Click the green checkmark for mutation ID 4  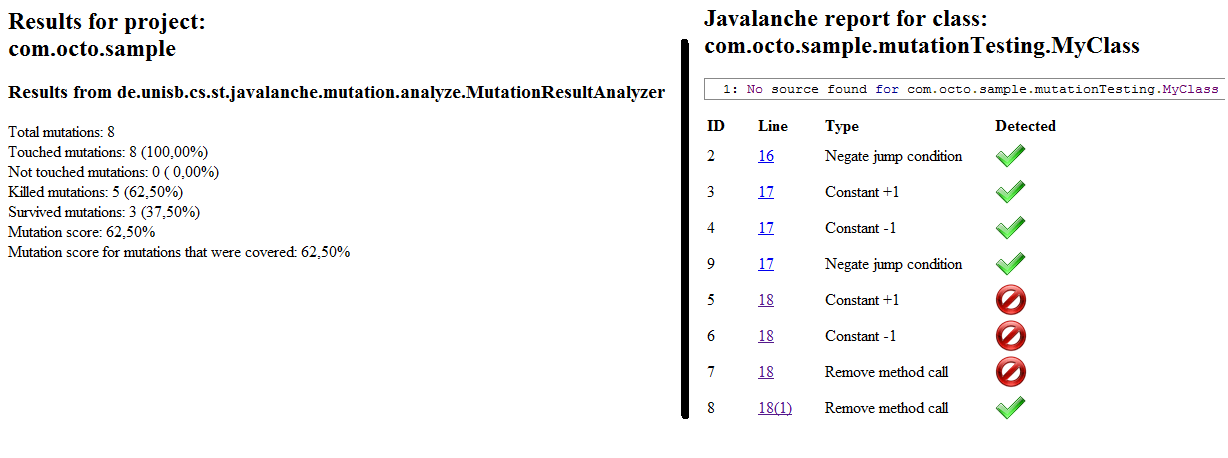pos(1010,228)
